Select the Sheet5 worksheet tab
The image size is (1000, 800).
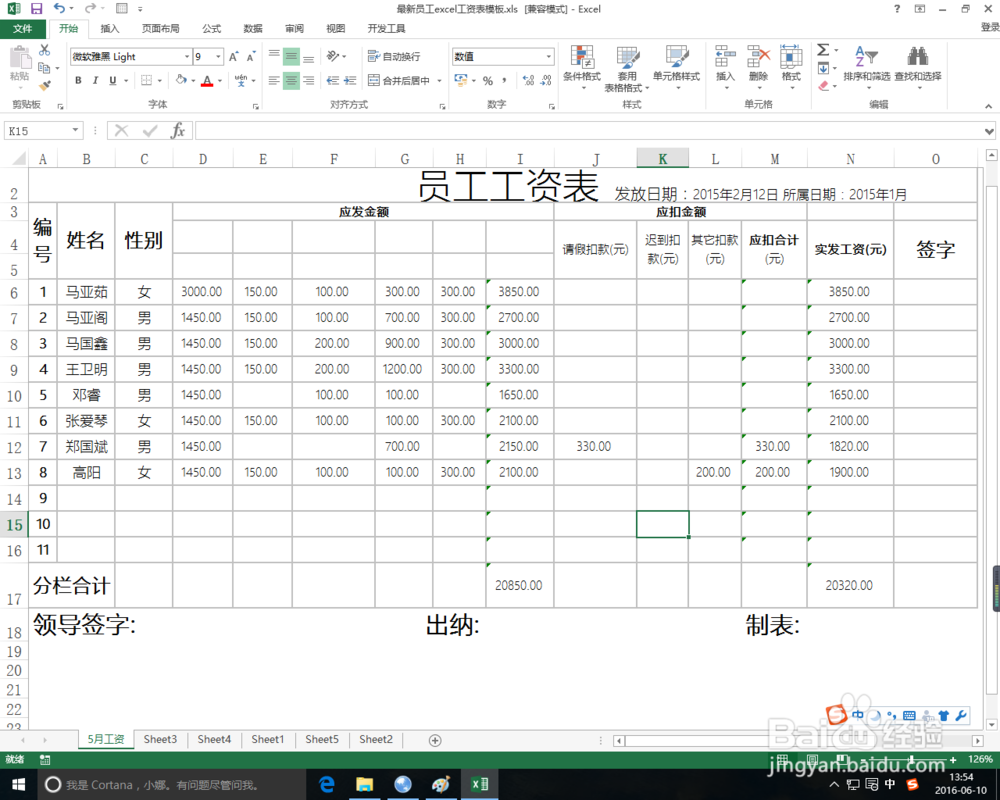[x=321, y=739]
